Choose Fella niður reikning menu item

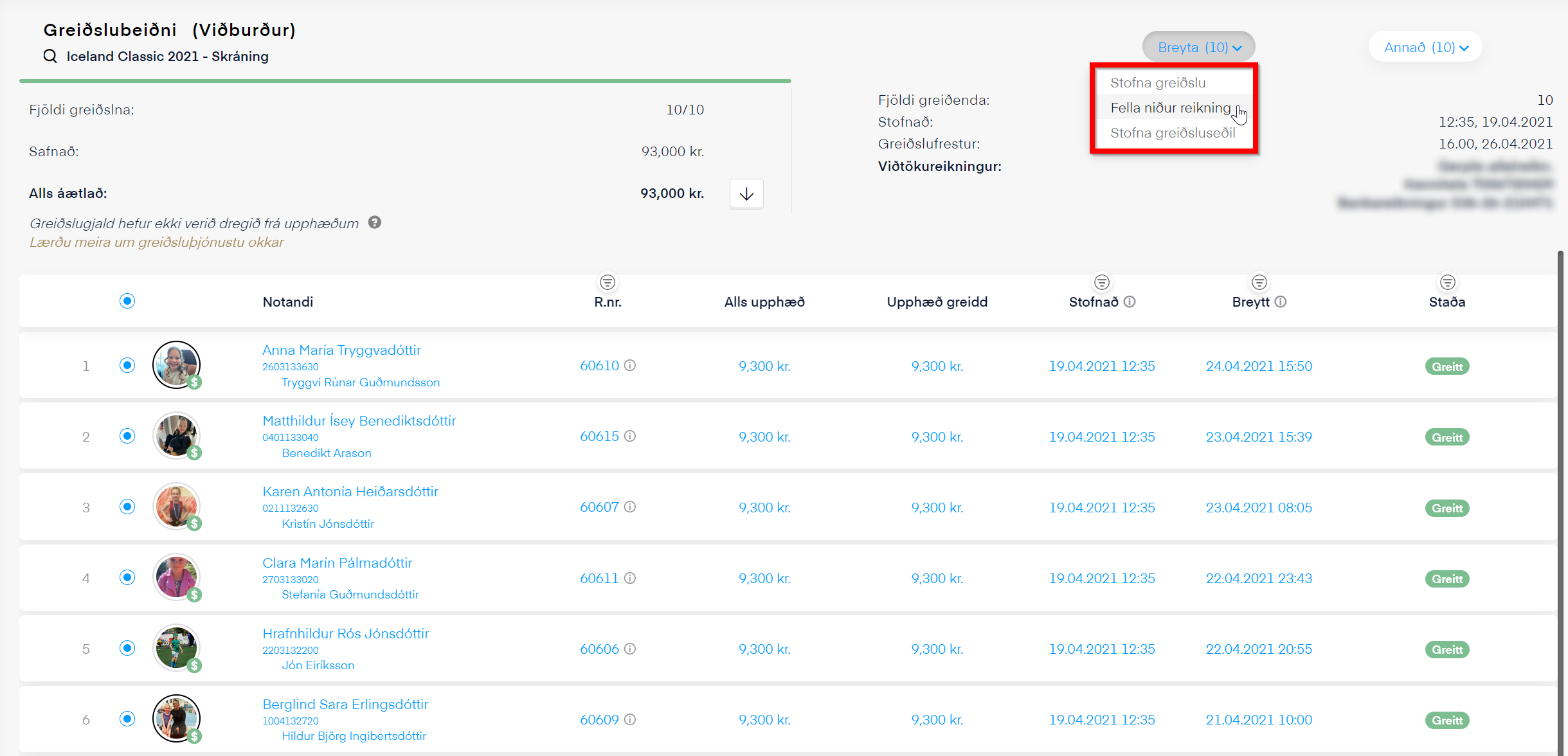[1170, 108]
